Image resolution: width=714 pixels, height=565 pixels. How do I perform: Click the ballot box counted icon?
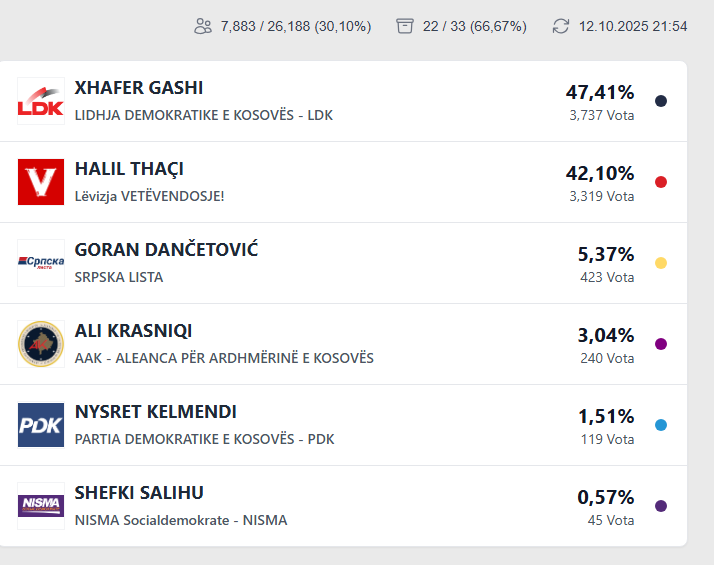click(x=405, y=26)
